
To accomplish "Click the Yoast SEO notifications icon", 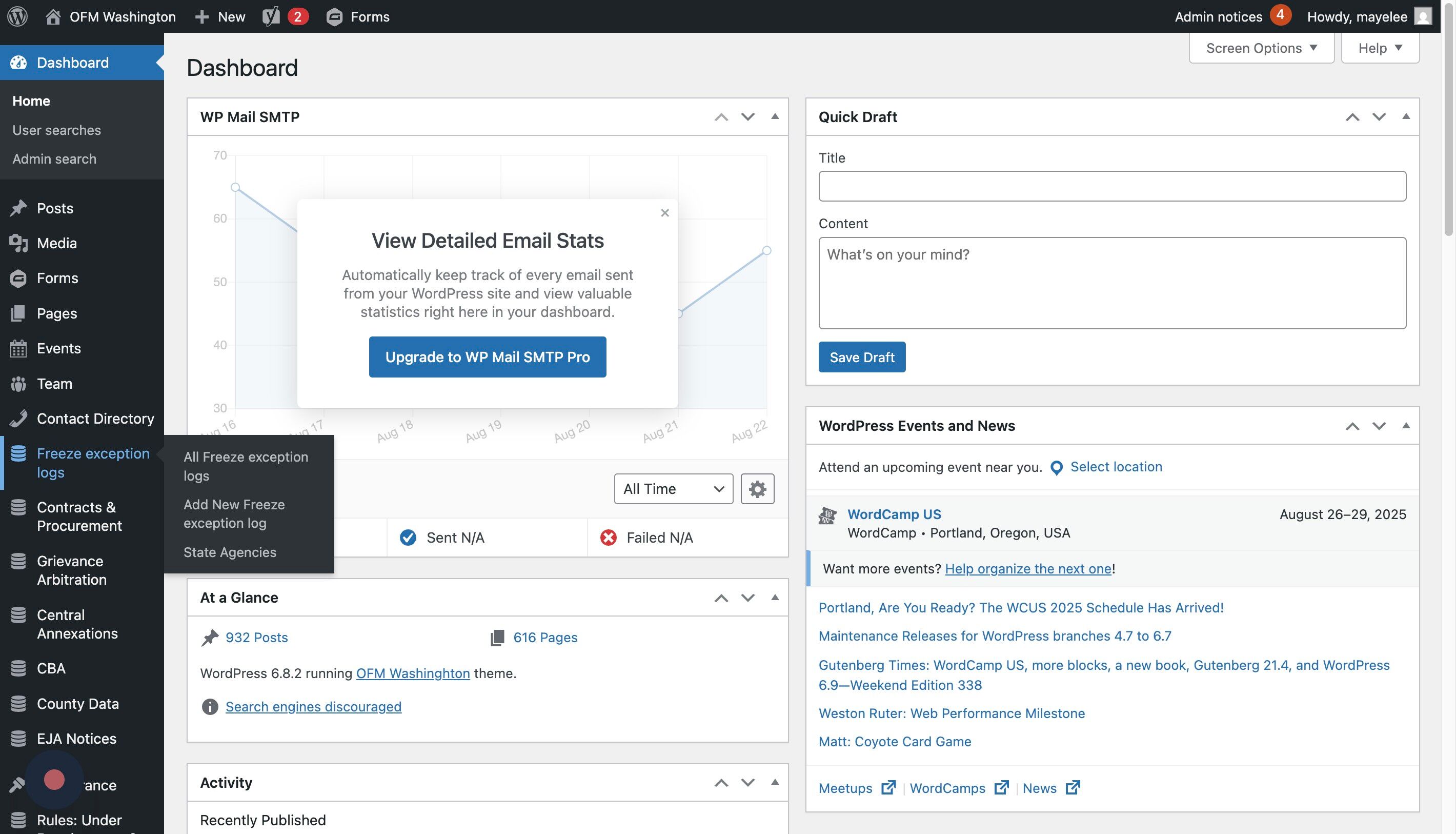I will [271, 16].
